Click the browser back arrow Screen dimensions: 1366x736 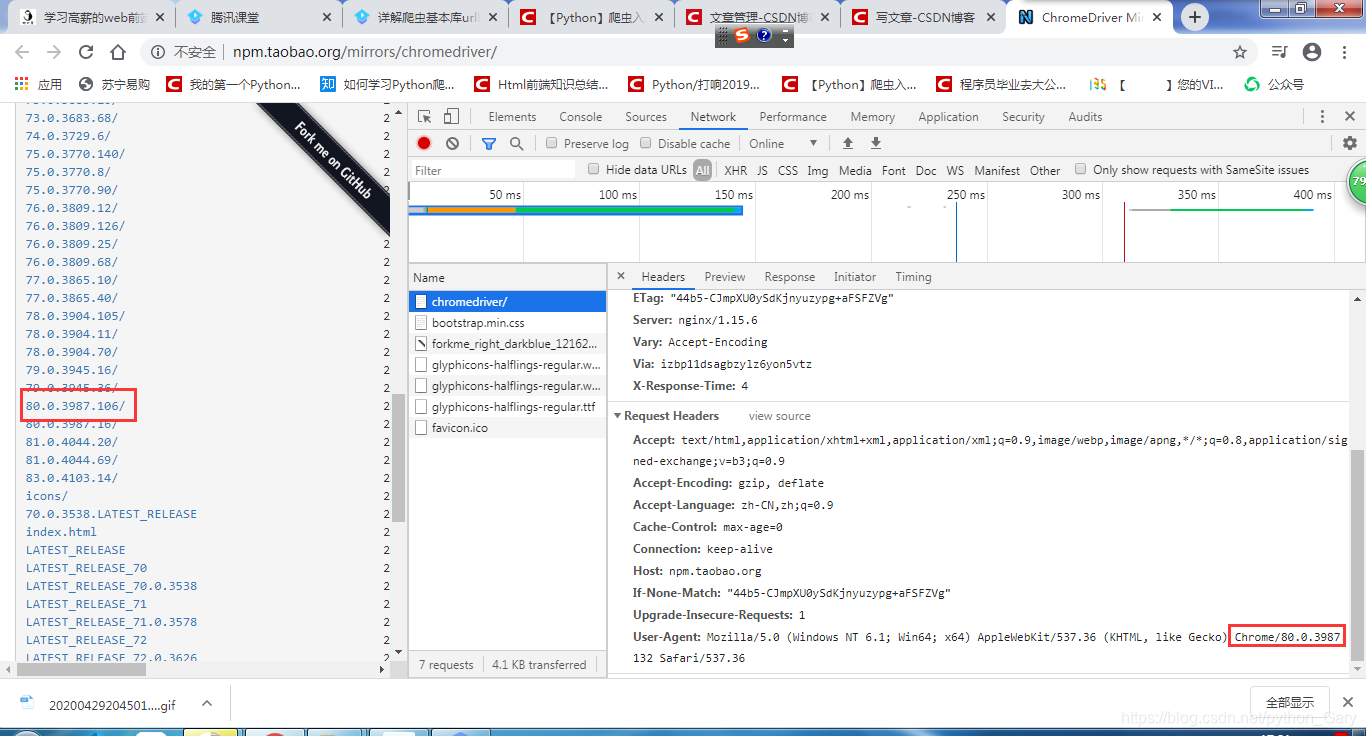tap(22, 52)
